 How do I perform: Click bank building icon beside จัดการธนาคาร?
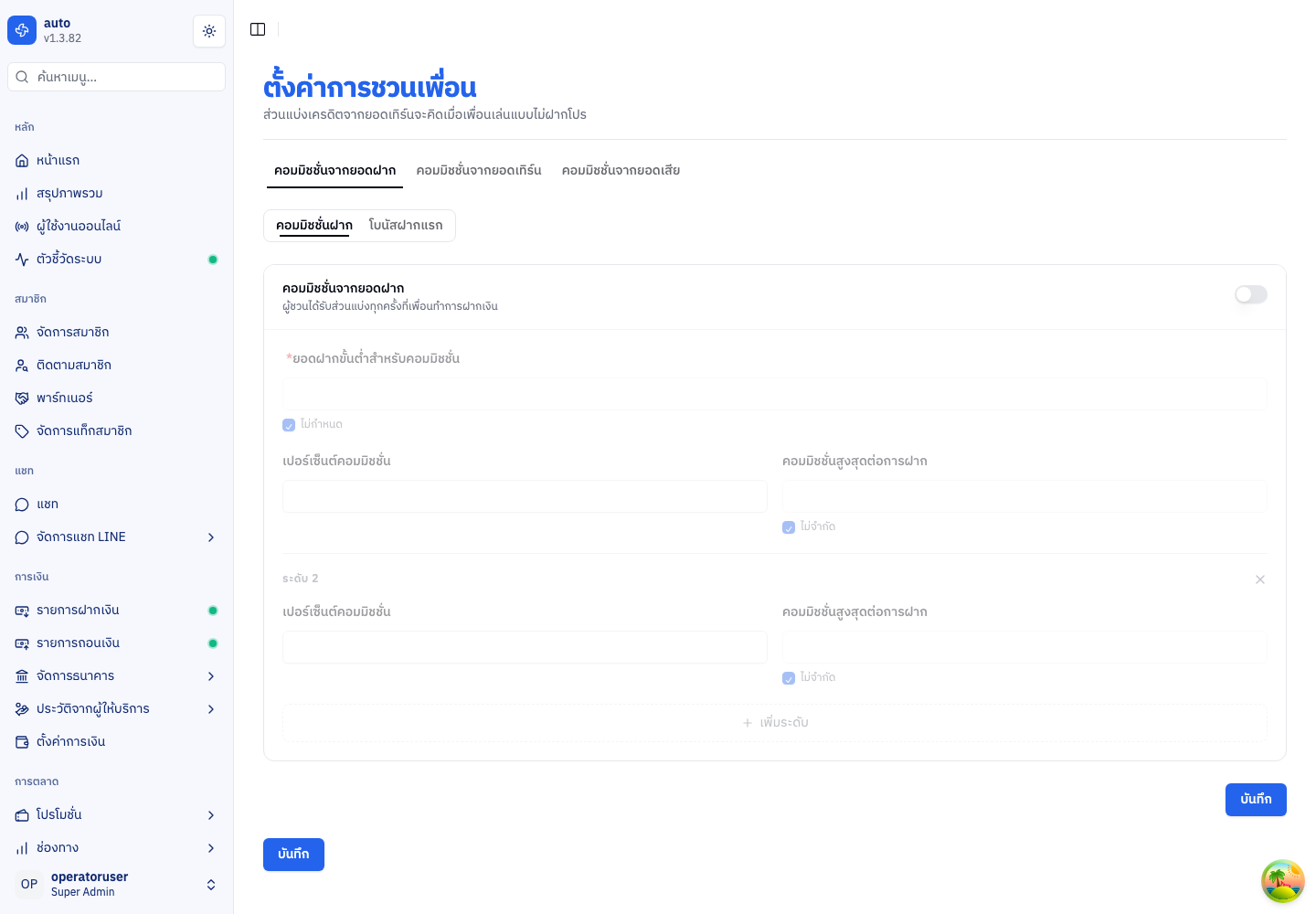pos(22,676)
